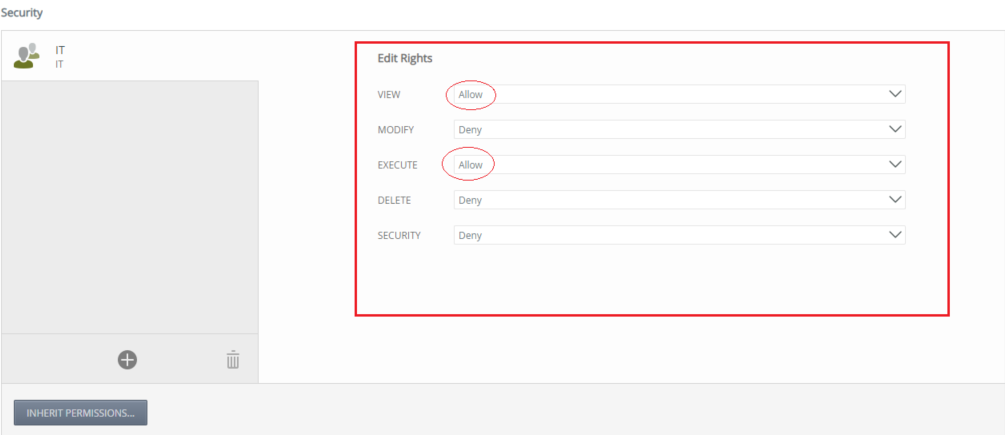1005x435 pixels.
Task: Click the EXECUTE permission label
Action: (x=397, y=165)
